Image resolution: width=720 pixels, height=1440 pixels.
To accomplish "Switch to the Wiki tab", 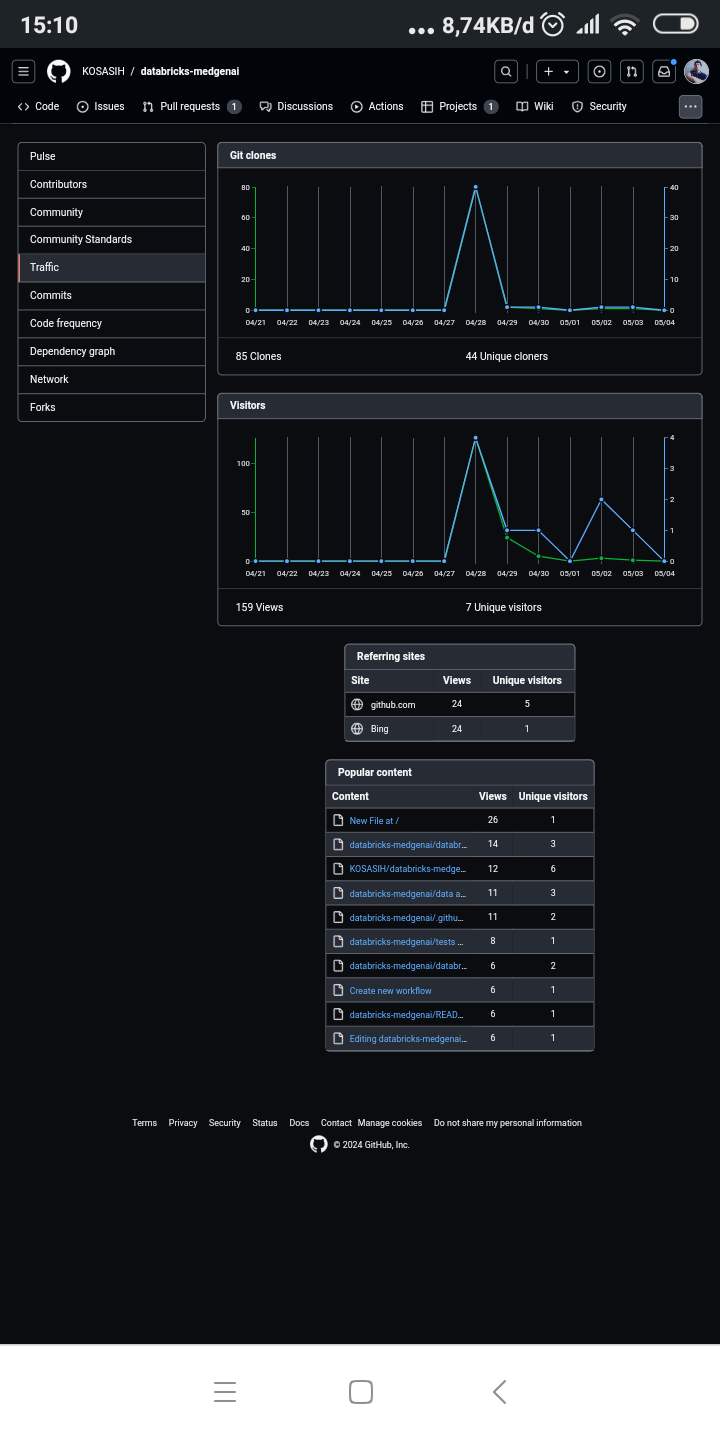I will click(535, 106).
